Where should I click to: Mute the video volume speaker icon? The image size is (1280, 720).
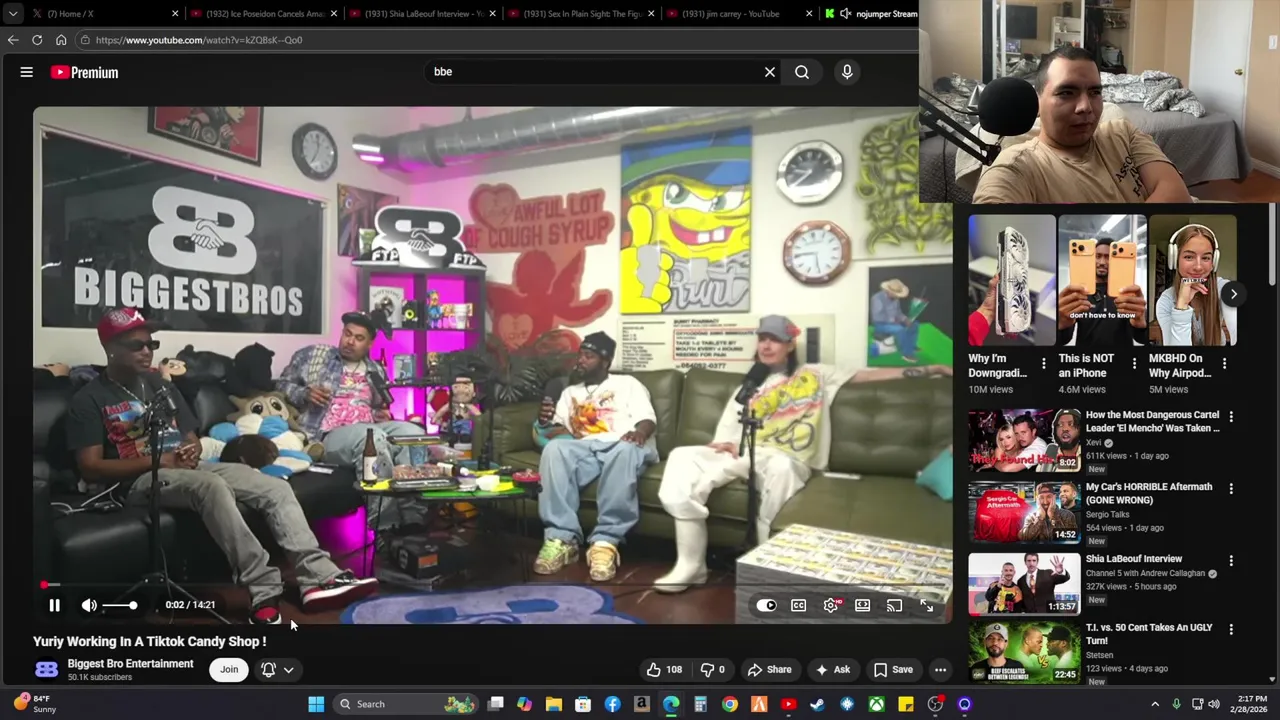89,605
